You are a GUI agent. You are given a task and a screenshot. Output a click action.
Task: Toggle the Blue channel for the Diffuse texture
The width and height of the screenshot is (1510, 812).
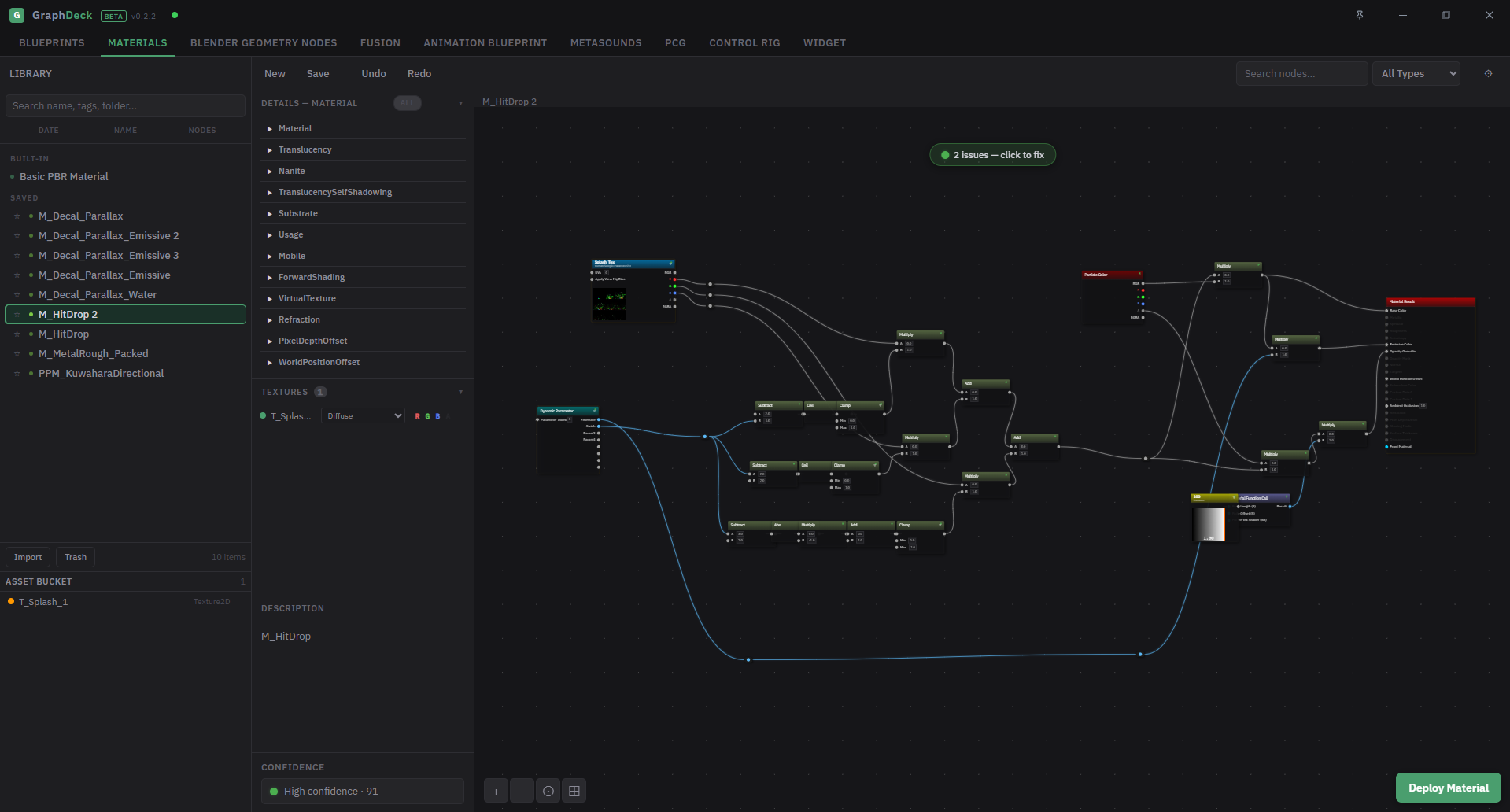(x=437, y=415)
